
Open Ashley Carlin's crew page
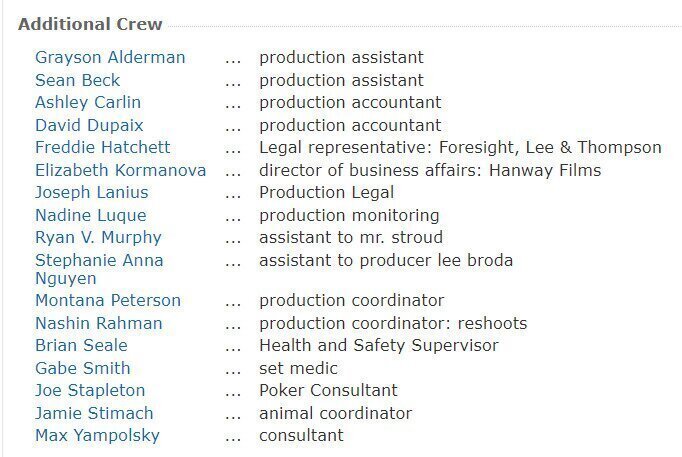coord(88,103)
